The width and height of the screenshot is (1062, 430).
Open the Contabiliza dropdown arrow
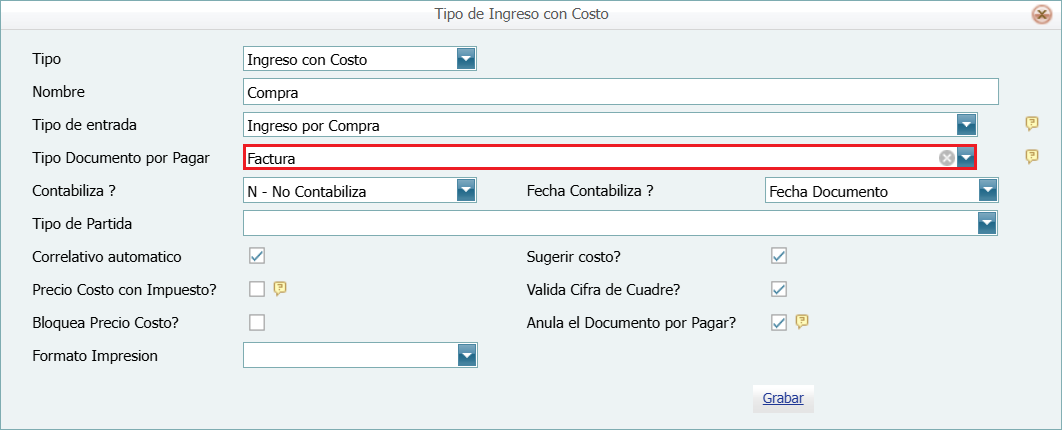click(x=466, y=191)
